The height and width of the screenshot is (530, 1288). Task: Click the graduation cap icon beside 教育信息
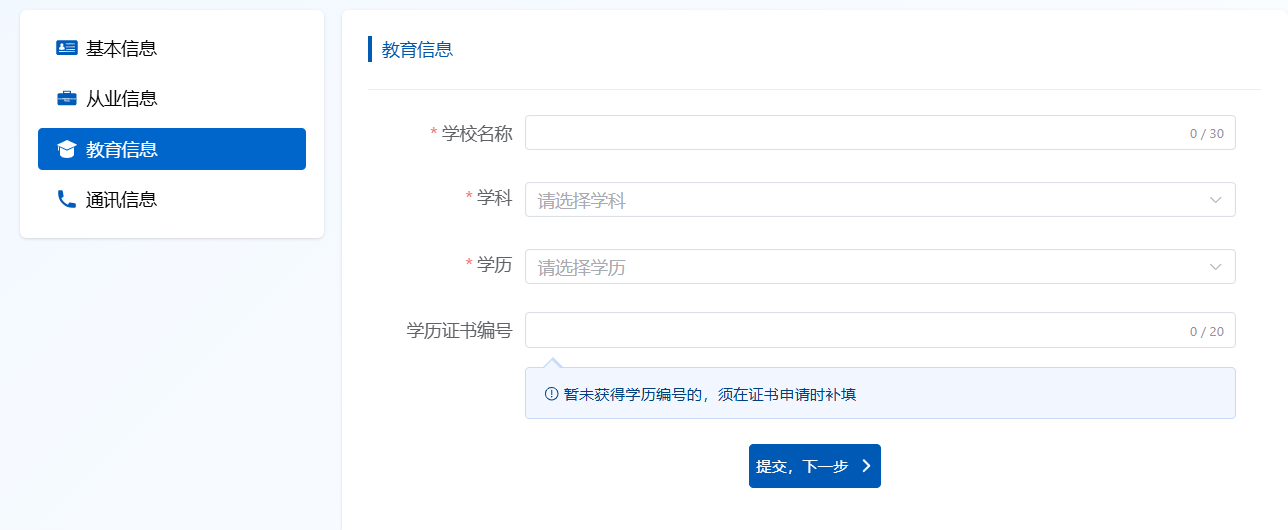click(67, 150)
